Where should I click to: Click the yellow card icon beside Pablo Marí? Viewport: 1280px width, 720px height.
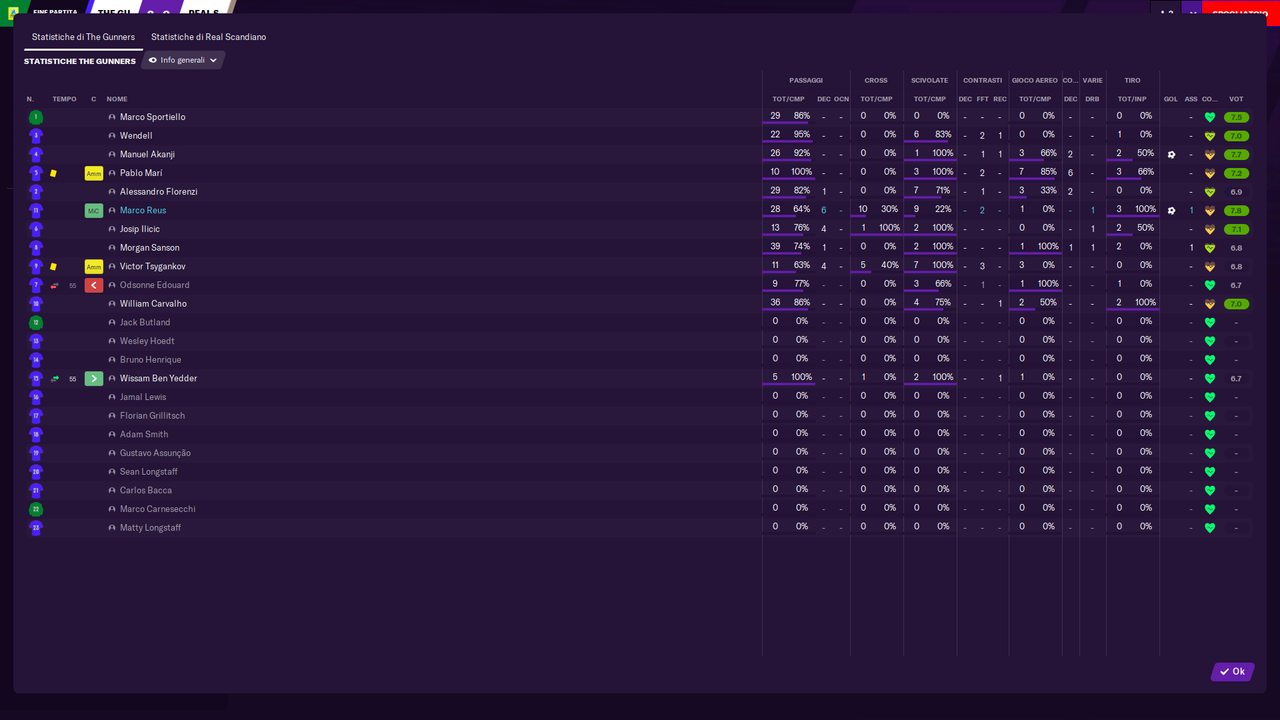pos(54,173)
